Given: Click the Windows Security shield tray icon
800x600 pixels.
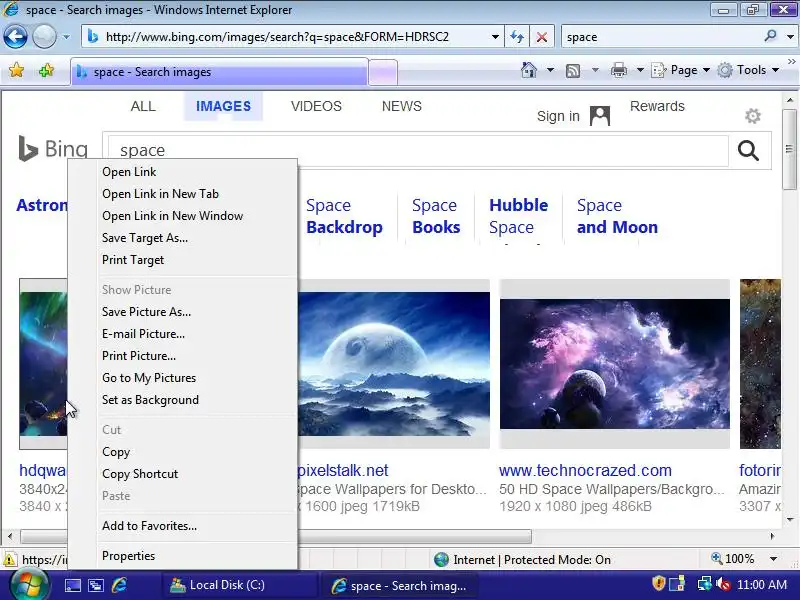Looking at the screenshot, I should [x=658, y=583].
